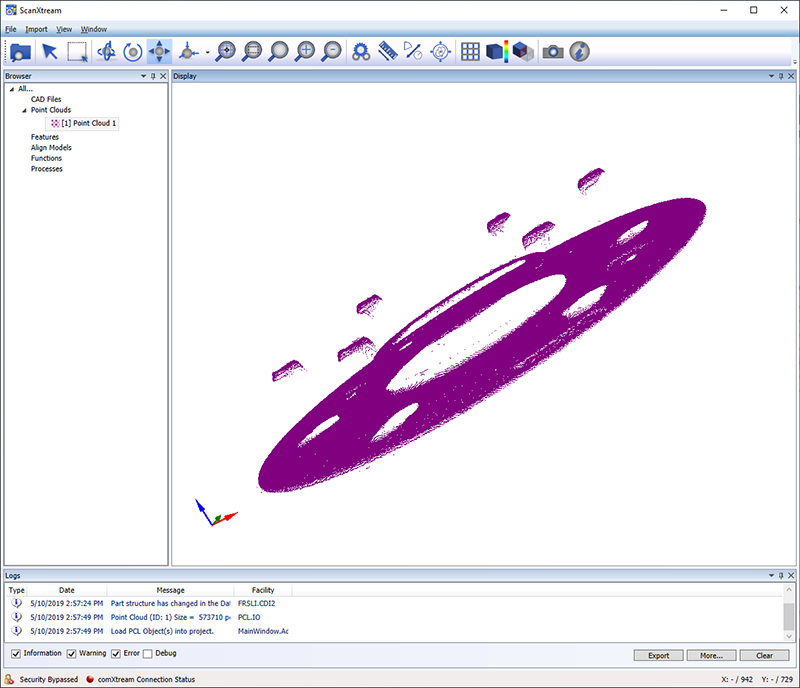The image size is (800, 688).
Task: Click the zoom out magnifier icon
Action: pyautogui.click(x=331, y=50)
